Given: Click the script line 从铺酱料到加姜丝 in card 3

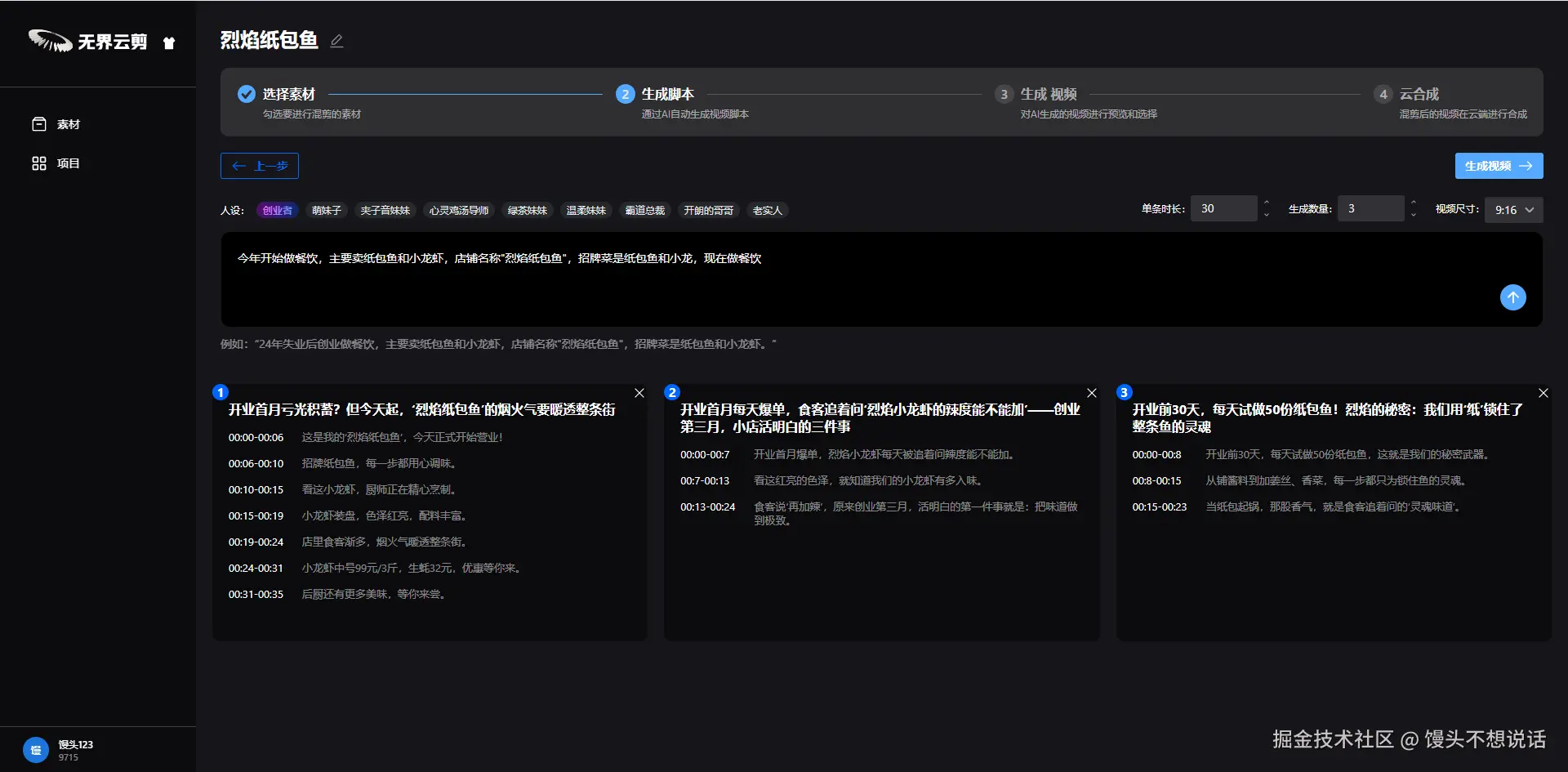Looking at the screenshot, I should click(x=1336, y=480).
